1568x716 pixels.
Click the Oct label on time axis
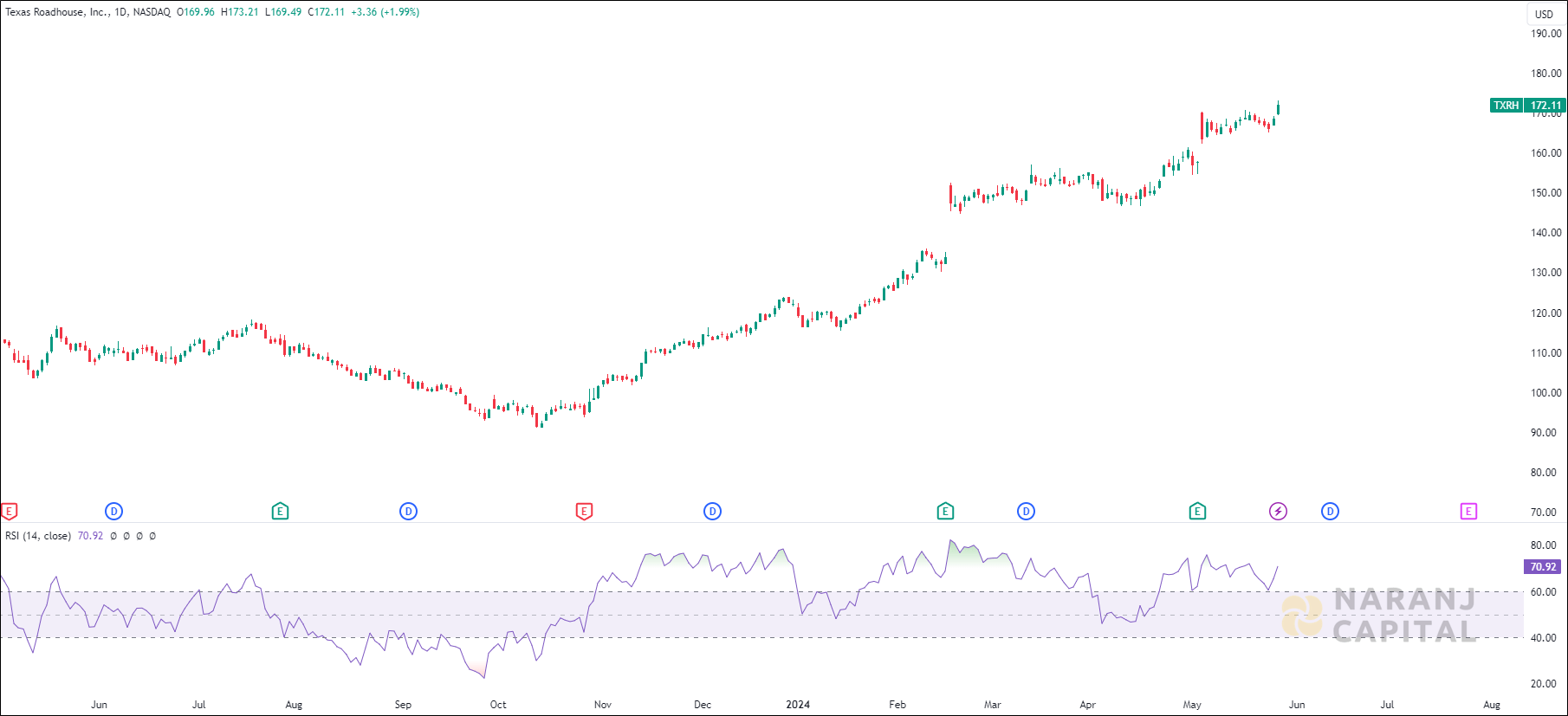(x=498, y=705)
